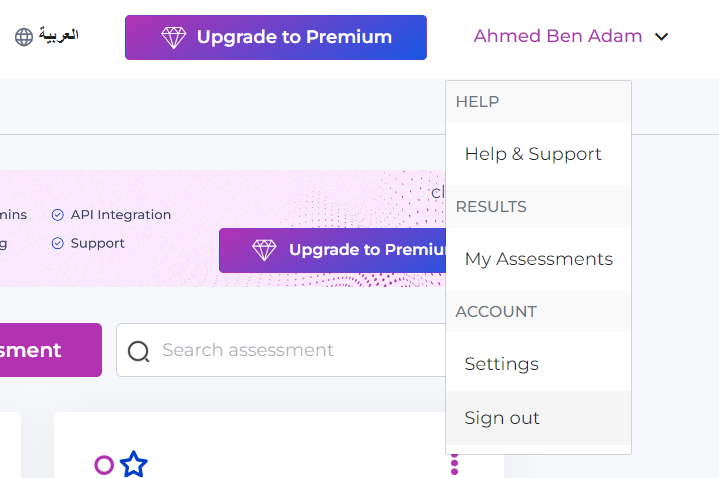Viewport: 719px width, 478px height.
Task: Click the purple circle status icon
Action: coord(104,465)
